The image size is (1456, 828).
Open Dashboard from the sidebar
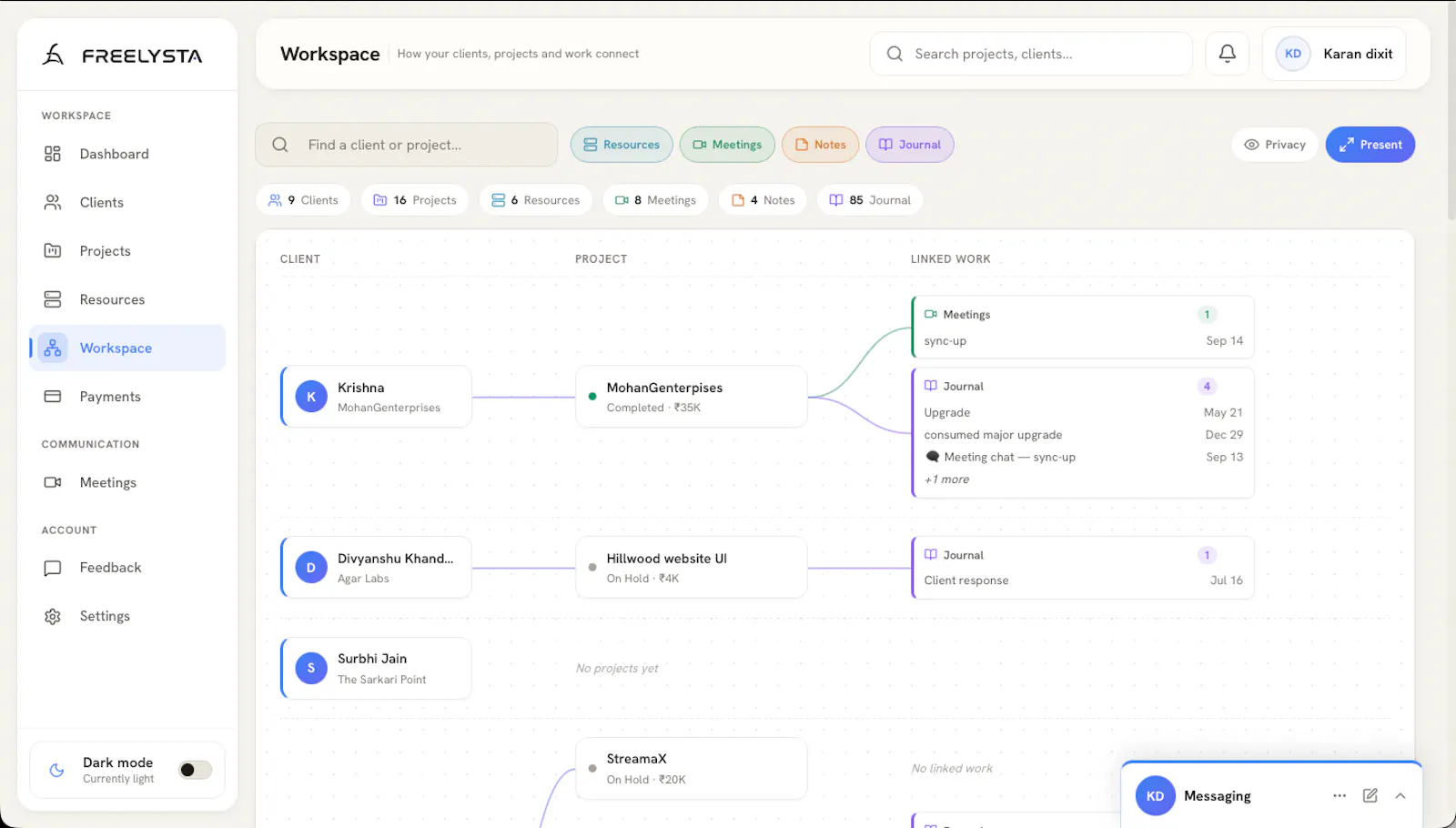click(x=127, y=154)
